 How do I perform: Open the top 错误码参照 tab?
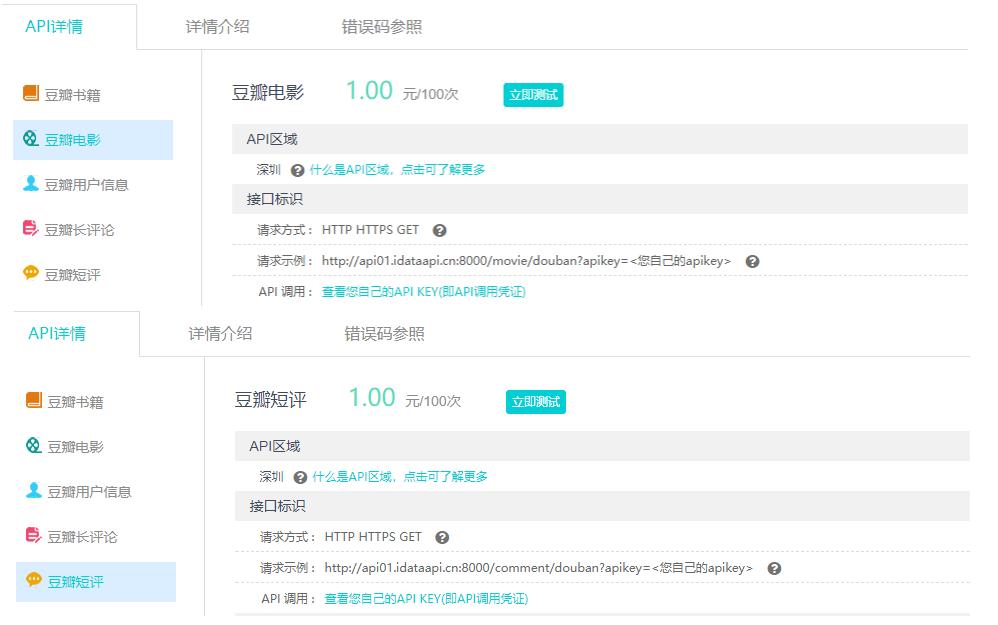381,27
